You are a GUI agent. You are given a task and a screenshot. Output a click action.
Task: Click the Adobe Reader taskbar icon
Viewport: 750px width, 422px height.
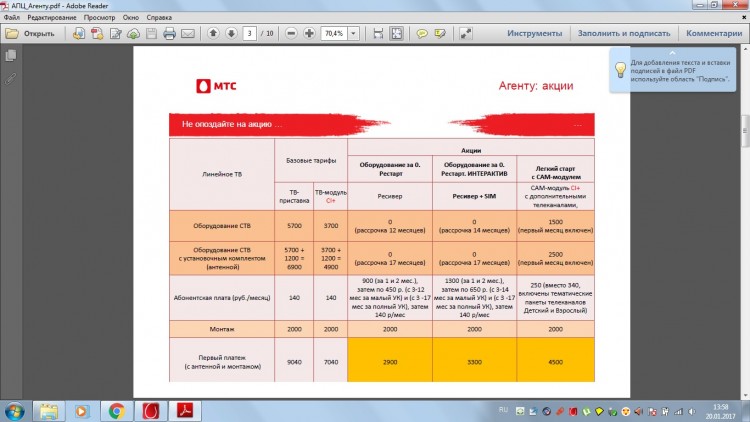(x=185, y=411)
